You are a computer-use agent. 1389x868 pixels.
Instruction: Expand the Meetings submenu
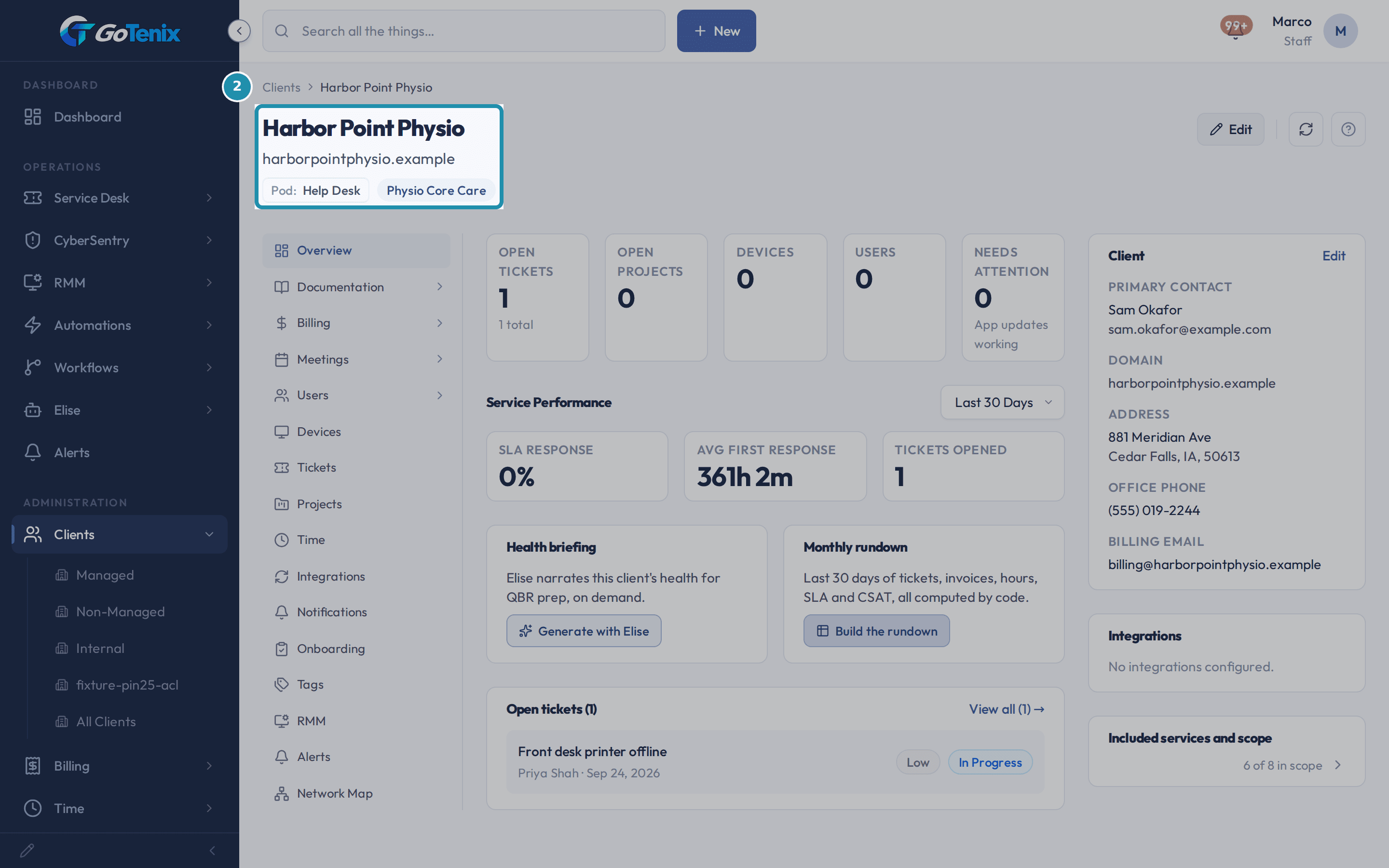pos(356,359)
